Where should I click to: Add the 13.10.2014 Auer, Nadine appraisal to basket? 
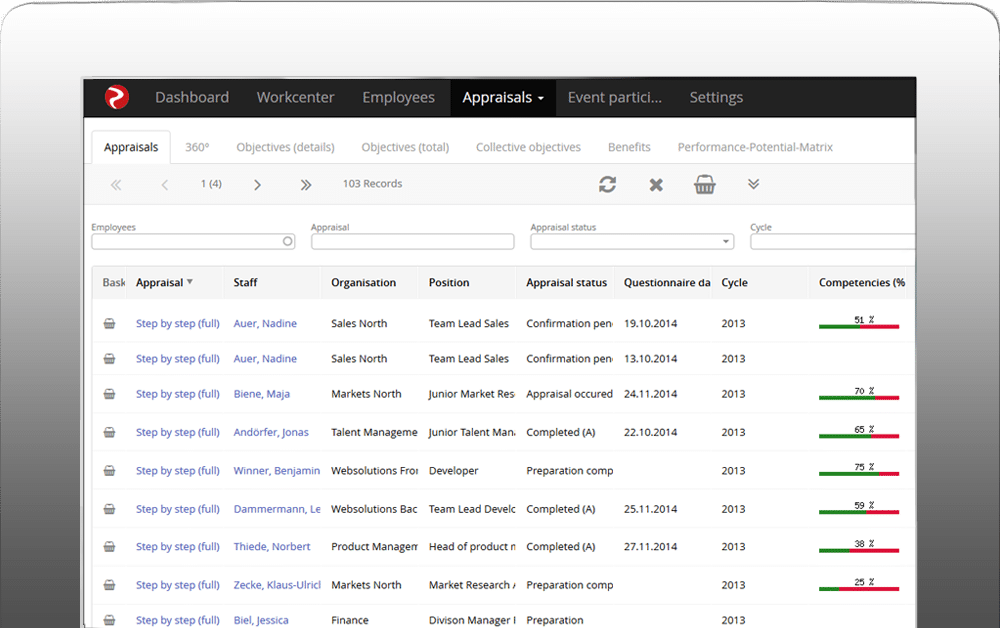coord(110,359)
